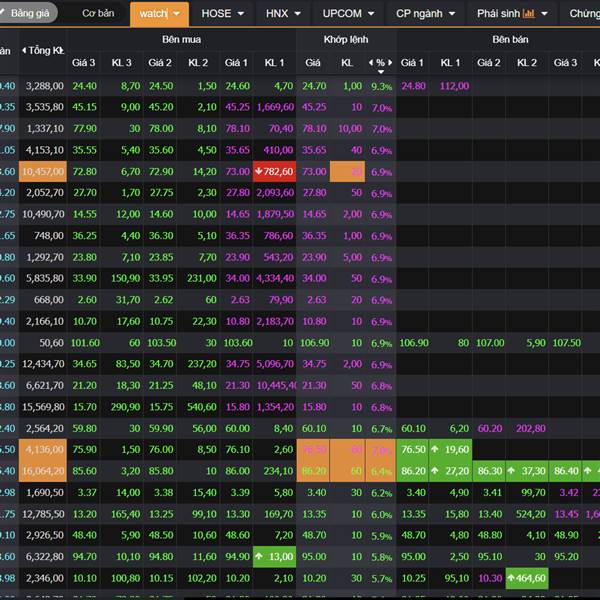Switch to the Cơ bản tab
600x600 pixels.
[x=97, y=13]
